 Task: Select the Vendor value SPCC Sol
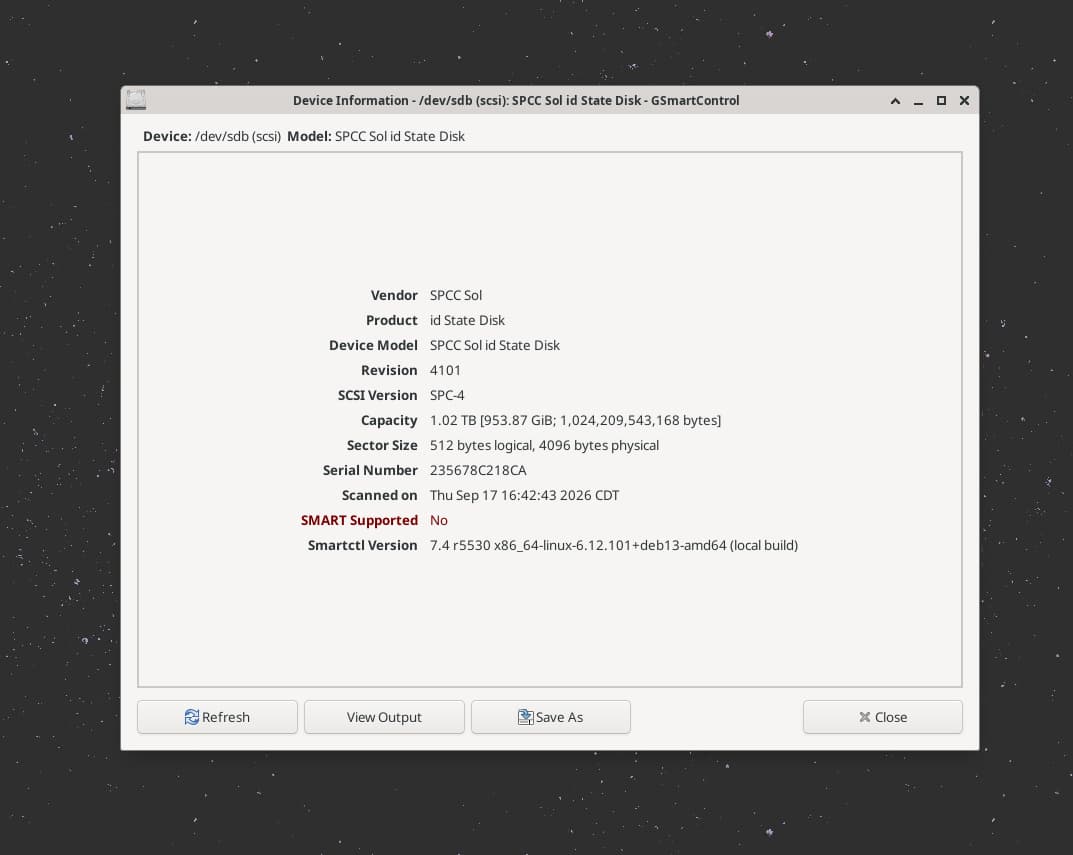[x=456, y=295]
